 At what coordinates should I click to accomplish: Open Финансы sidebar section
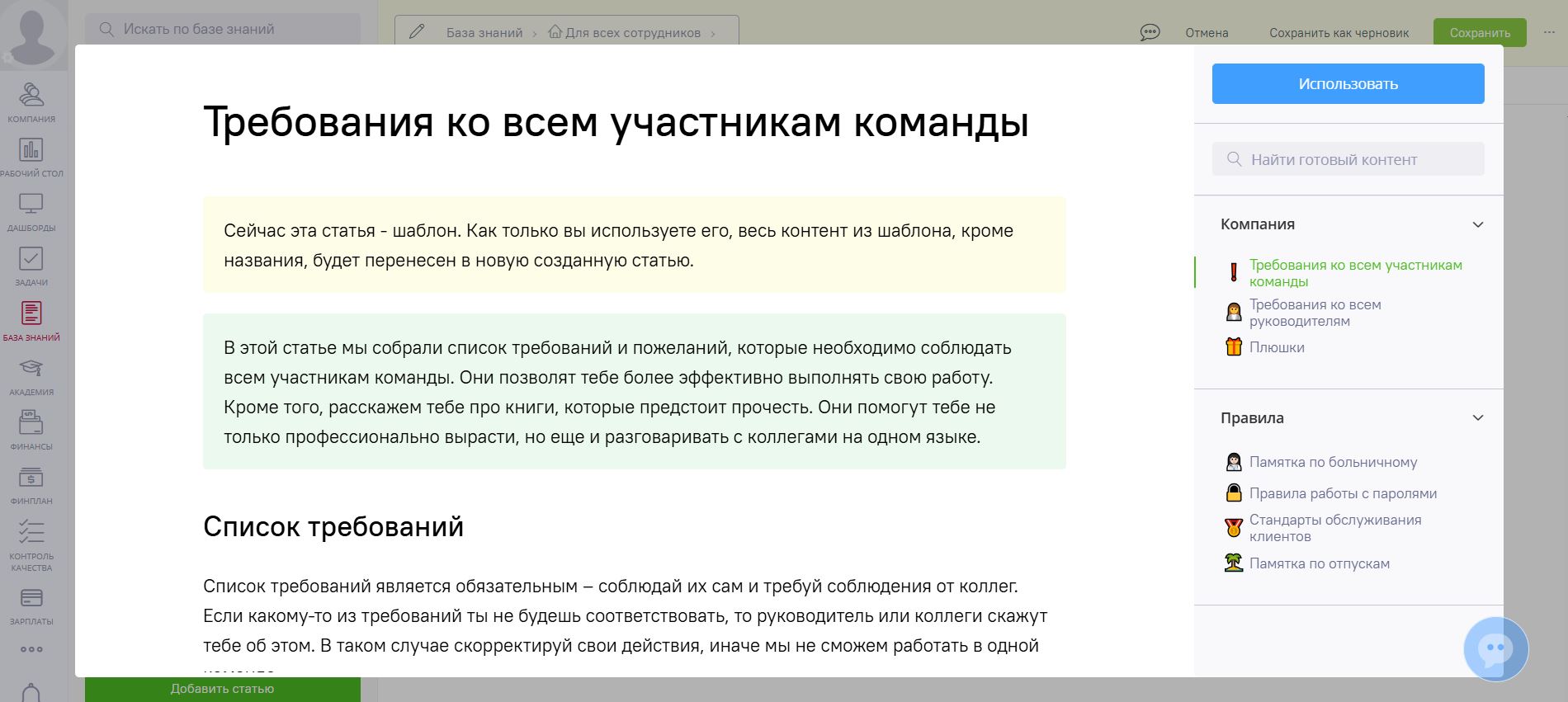(31, 430)
